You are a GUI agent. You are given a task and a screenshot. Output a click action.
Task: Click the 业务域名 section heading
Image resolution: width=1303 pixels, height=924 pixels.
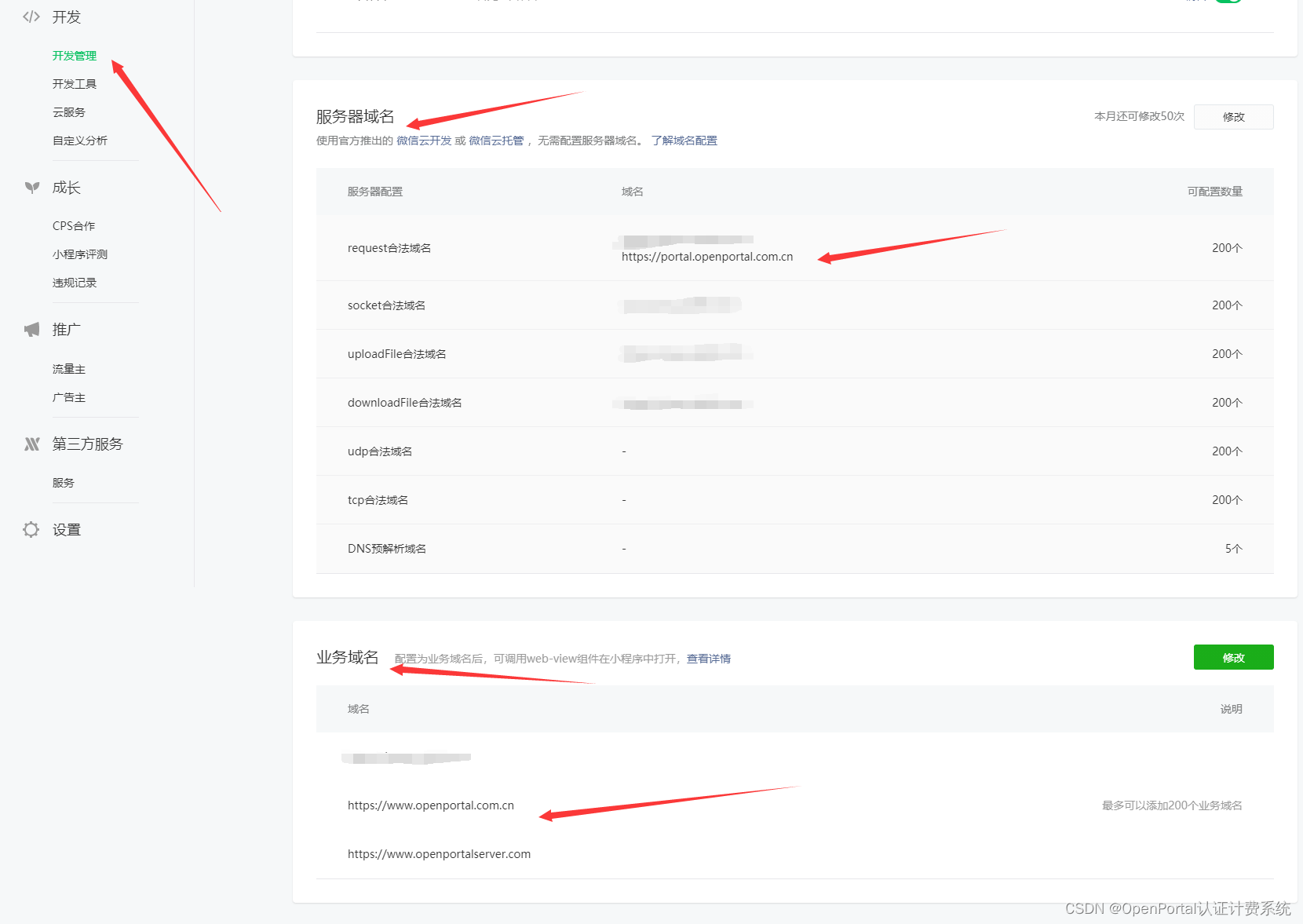pyautogui.click(x=348, y=657)
